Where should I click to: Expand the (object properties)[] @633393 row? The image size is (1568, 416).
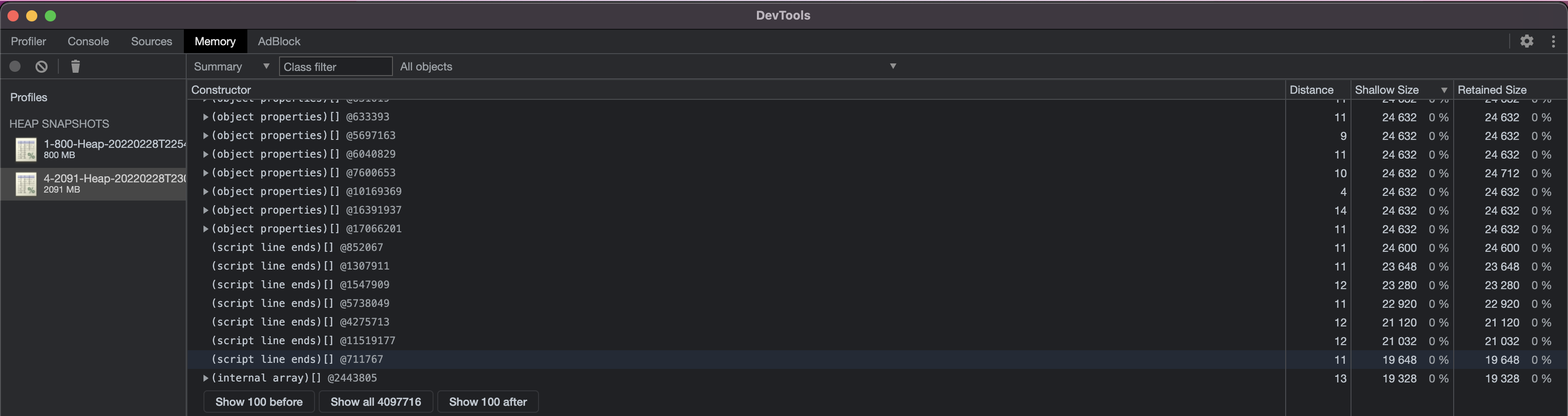pyautogui.click(x=206, y=117)
